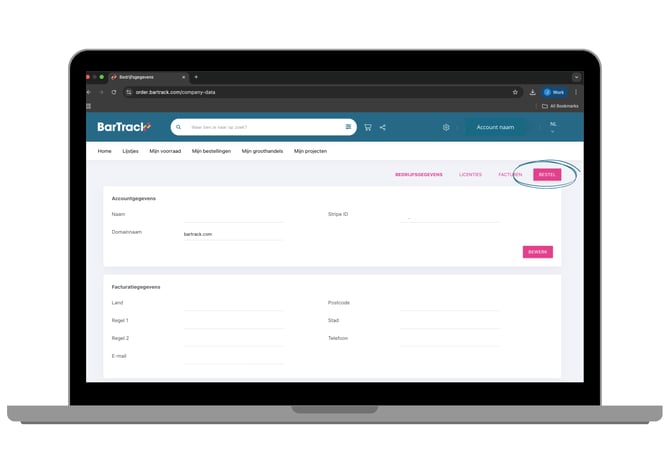Click the search magnifier icon
The image size is (670, 473).
click(x=179, y=127)
